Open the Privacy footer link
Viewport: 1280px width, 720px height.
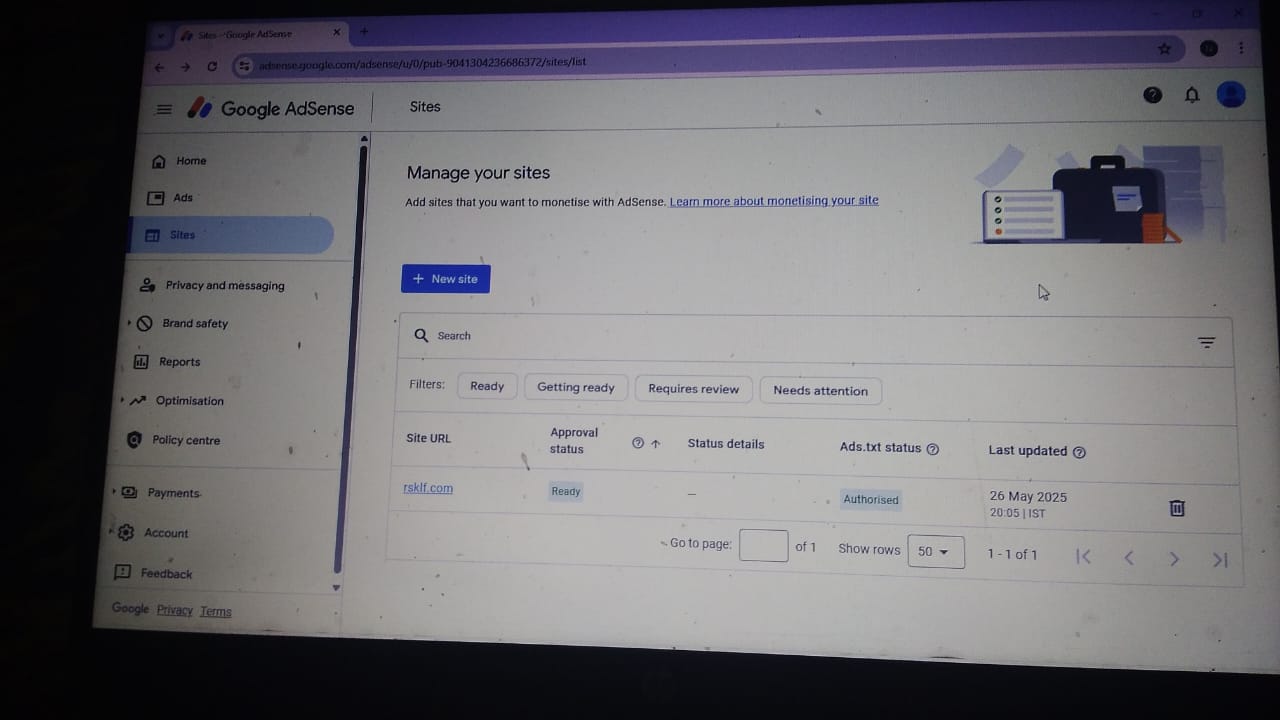click(174, 610)
